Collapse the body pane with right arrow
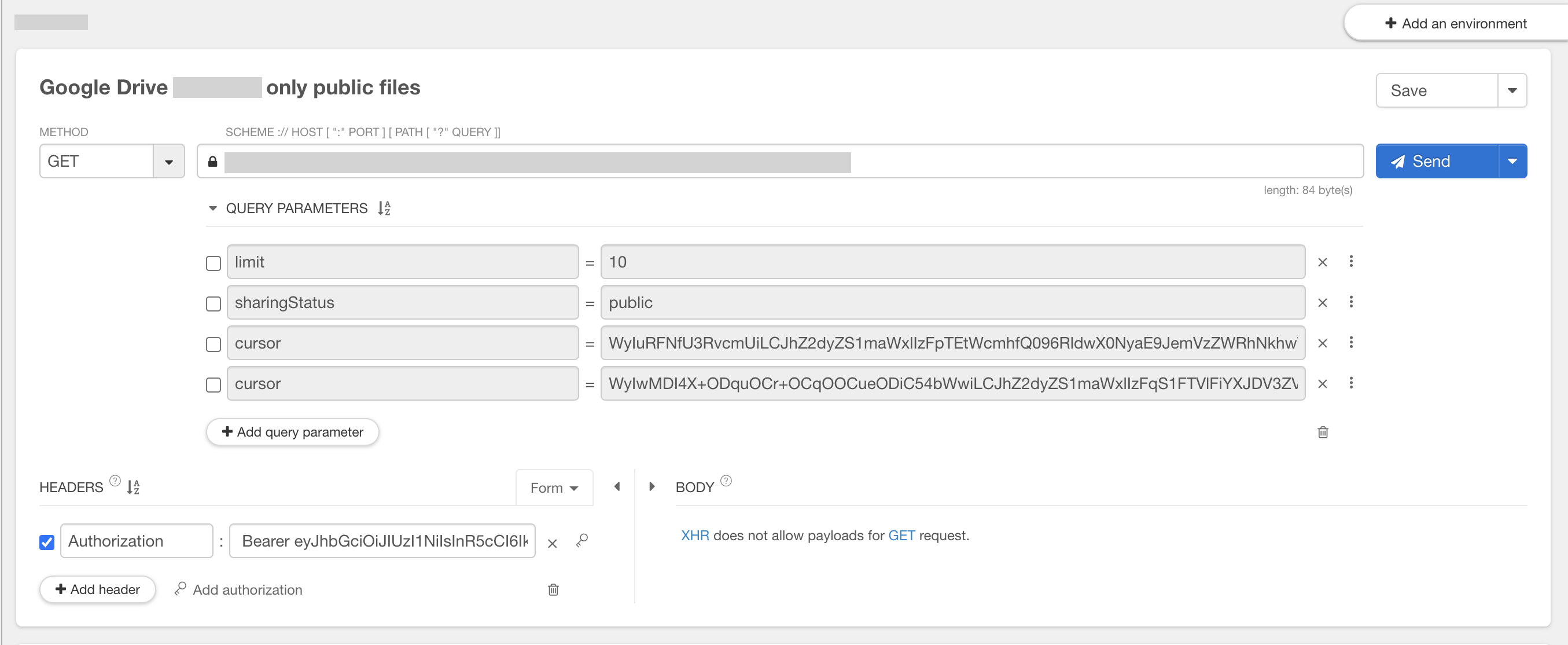The image size is (1568, 645). coord(652,486)
